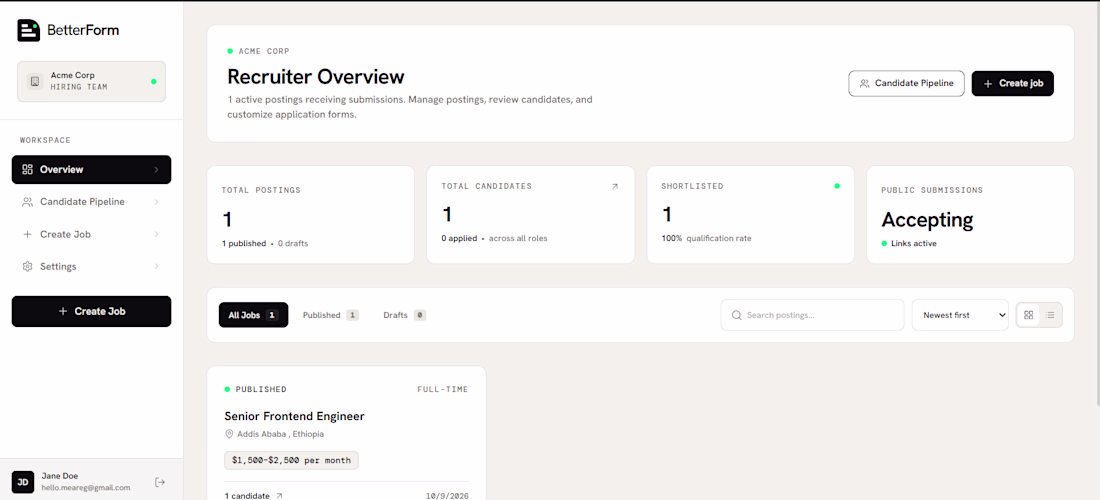Click the $1,500-$2,500 per month badge
Viewport: 1100px width, 500px height.
291,460
